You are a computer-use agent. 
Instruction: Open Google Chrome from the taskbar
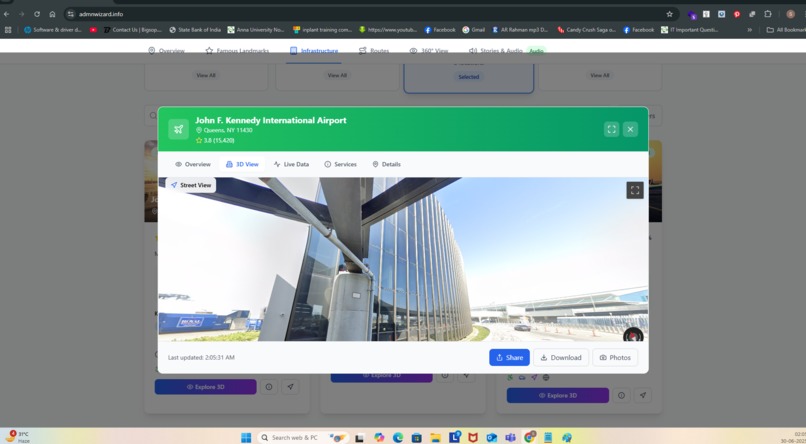529,437
